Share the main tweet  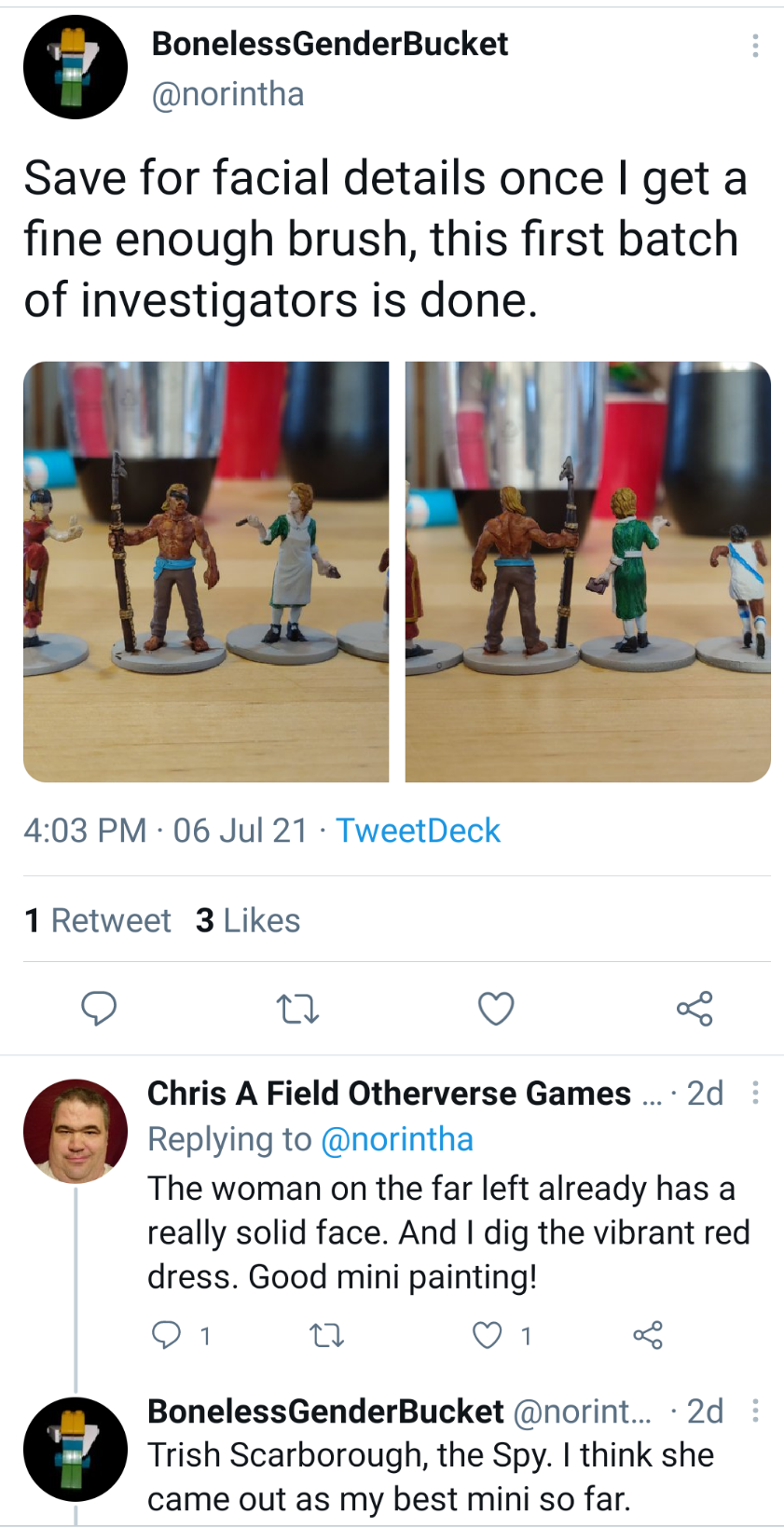tap(695, 1008)
